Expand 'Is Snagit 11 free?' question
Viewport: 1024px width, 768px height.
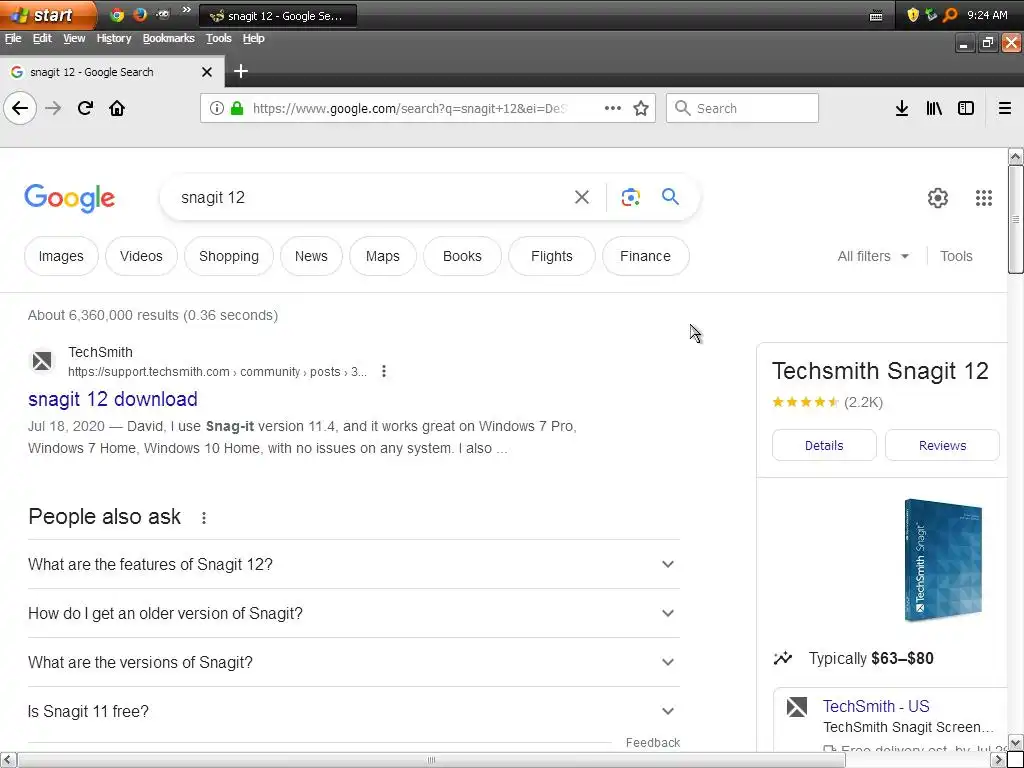coord(353,711)
